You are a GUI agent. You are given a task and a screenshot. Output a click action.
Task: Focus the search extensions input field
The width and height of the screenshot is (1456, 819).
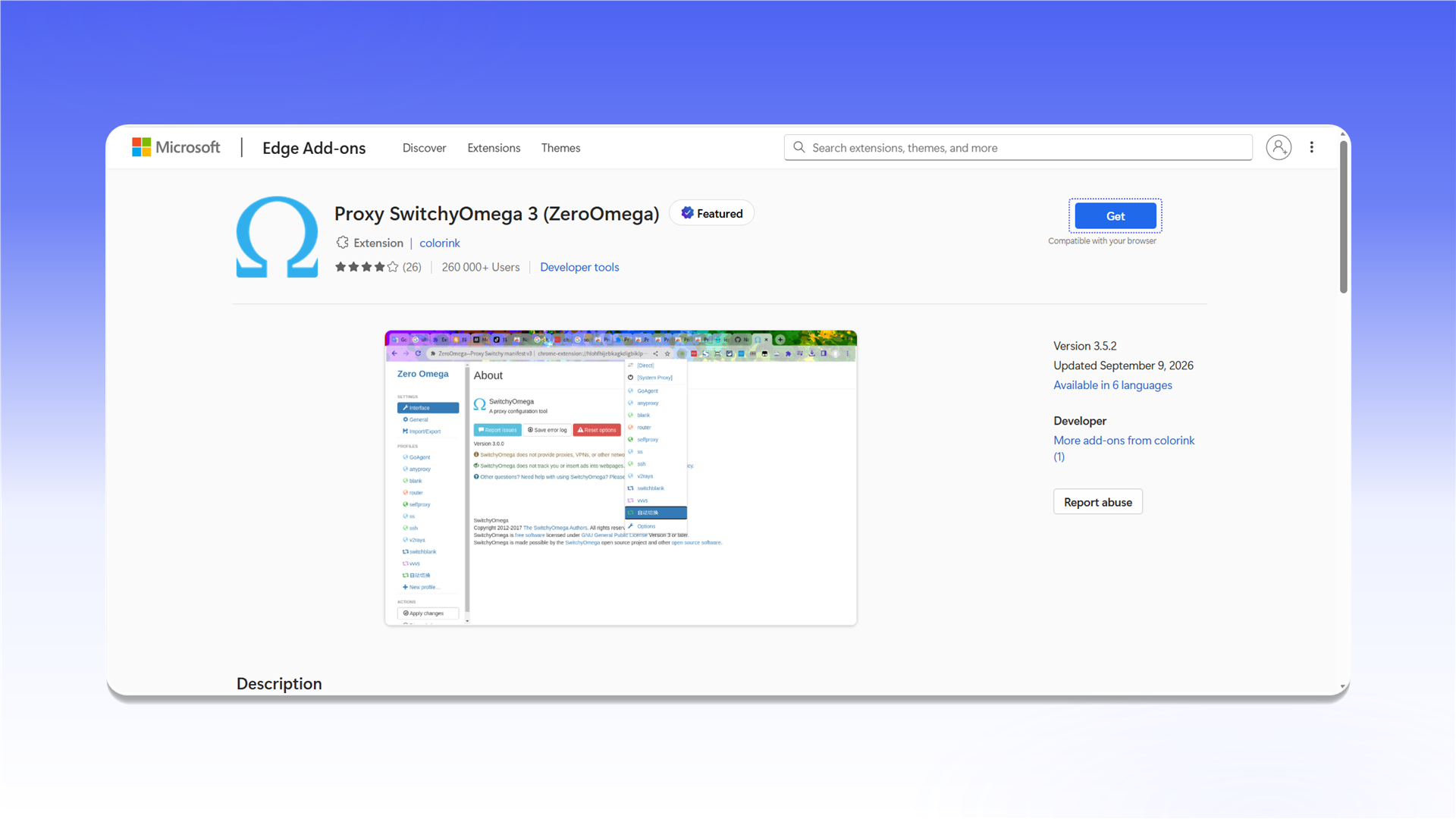[x=1018, y=147]
